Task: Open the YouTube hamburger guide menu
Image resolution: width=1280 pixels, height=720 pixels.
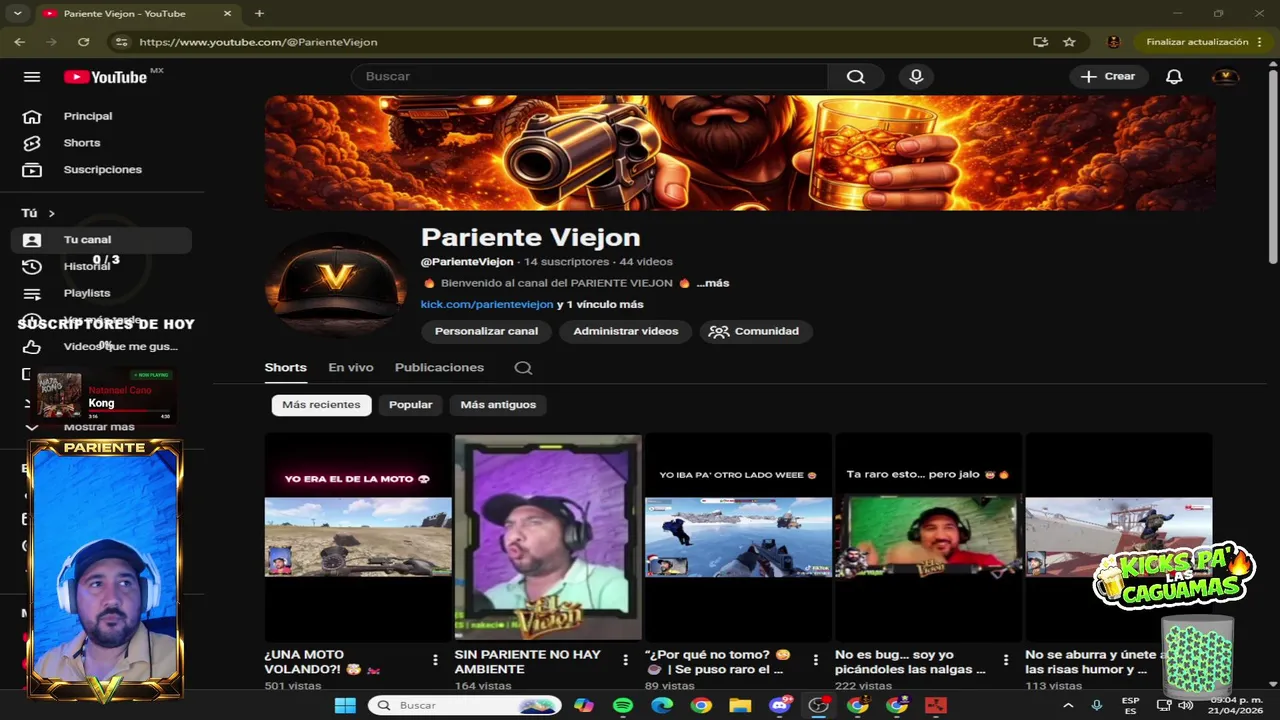Action: 32,77
